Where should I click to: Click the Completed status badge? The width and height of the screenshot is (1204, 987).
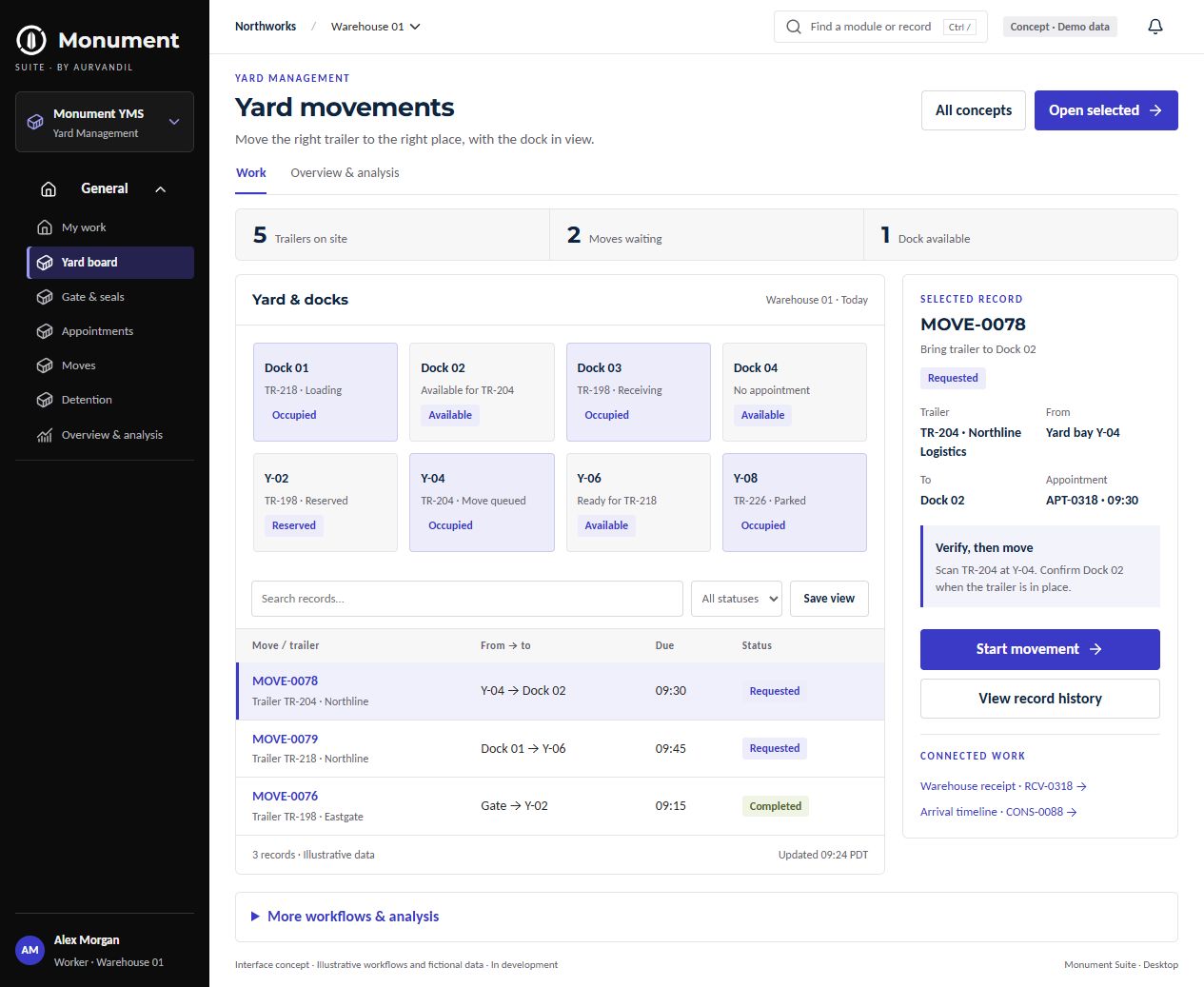(775, 806)
